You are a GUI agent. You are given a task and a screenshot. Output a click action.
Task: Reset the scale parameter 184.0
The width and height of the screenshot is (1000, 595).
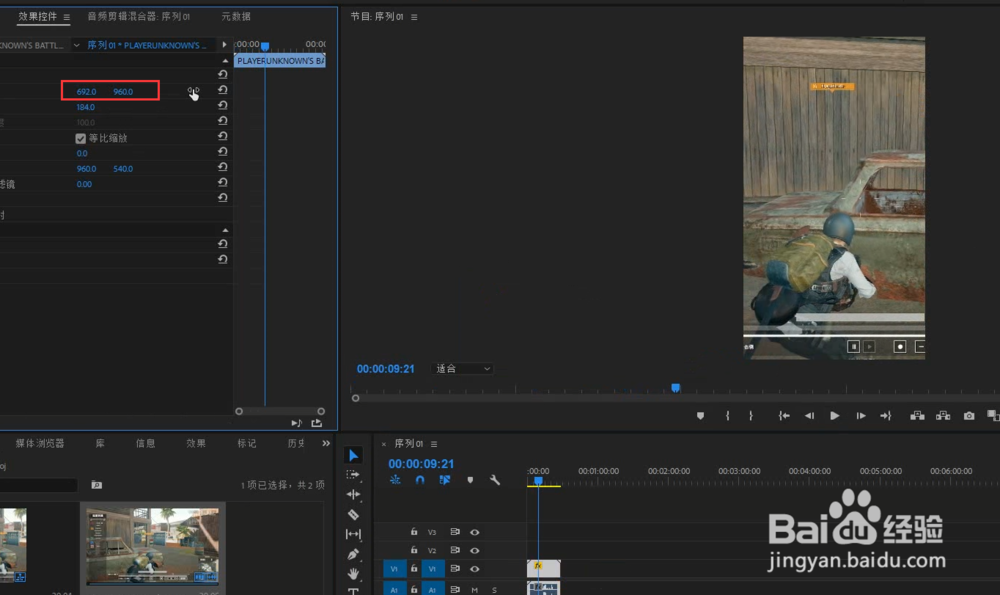pyautogui.click(x=223, y=106)
